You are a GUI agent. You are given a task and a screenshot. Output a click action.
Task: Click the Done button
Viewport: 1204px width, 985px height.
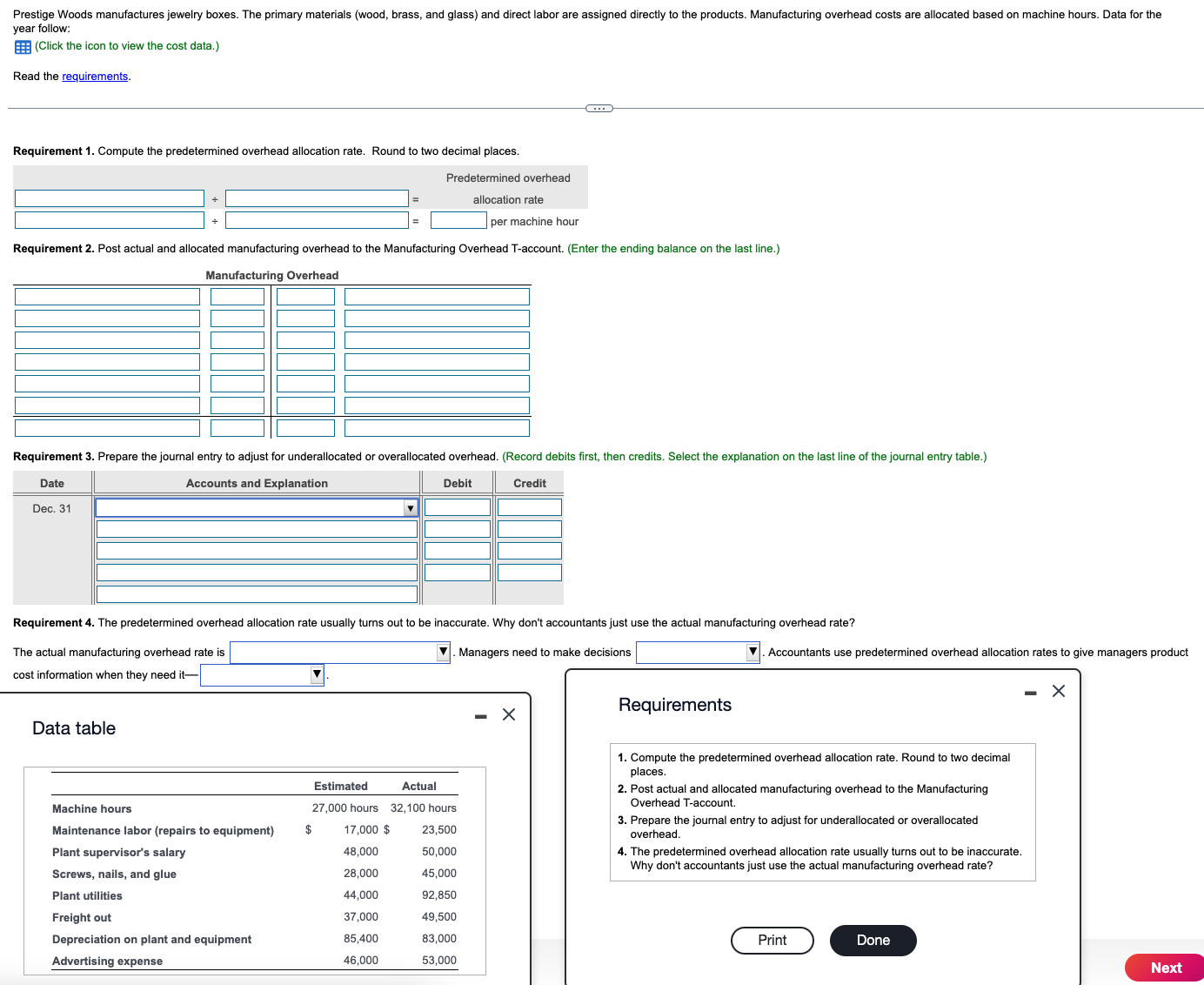click(873, 941)
